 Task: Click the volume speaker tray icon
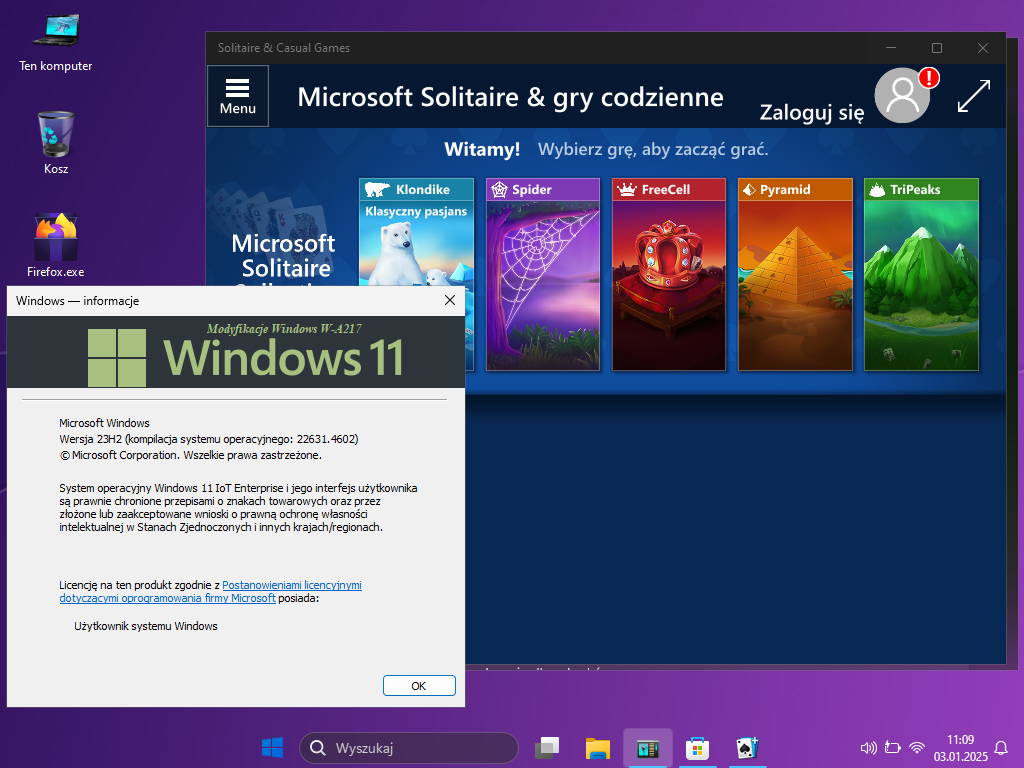click(x=867, y=748)
